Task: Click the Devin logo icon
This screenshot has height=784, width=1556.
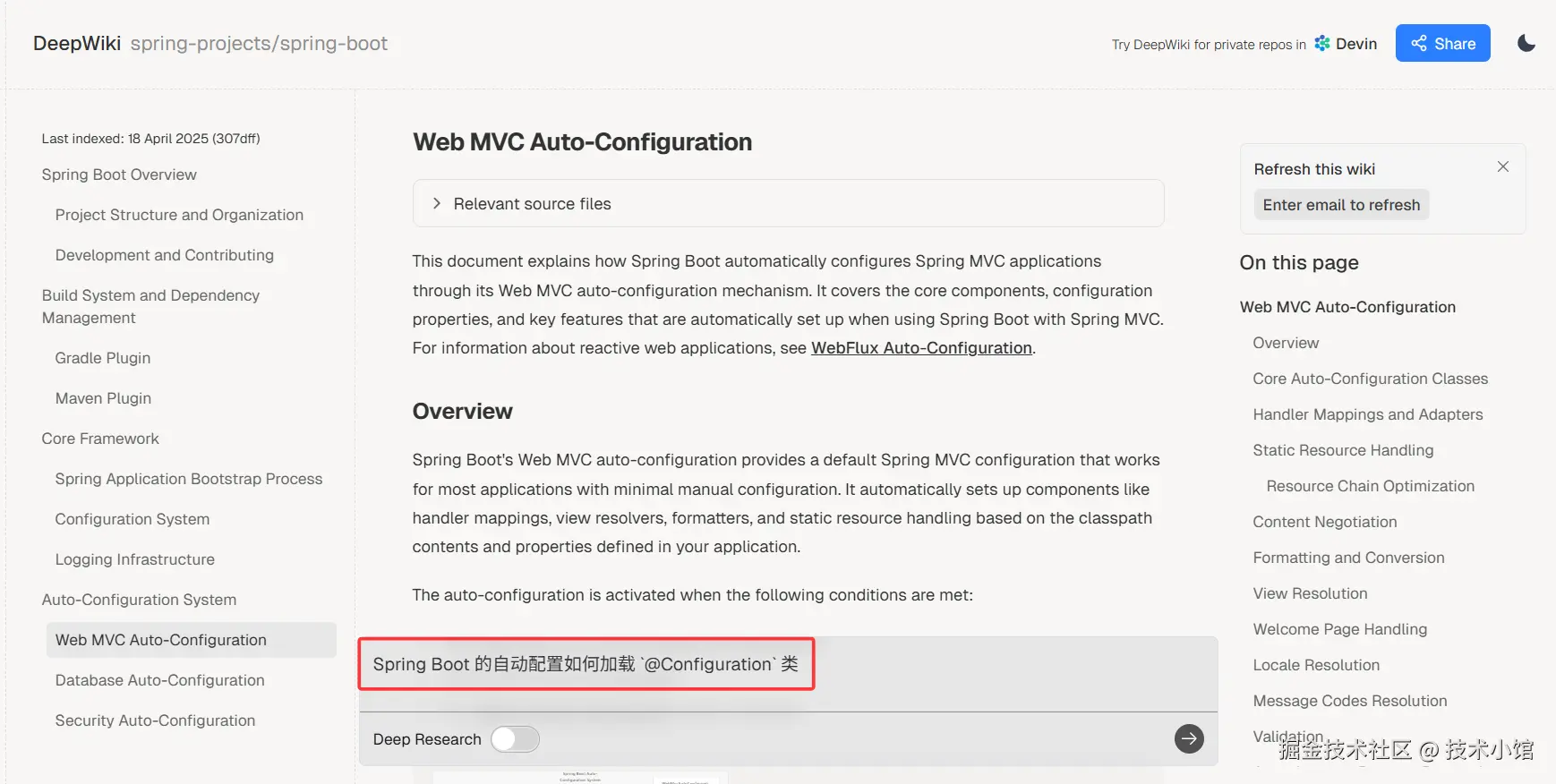Action: (1322, 43)
